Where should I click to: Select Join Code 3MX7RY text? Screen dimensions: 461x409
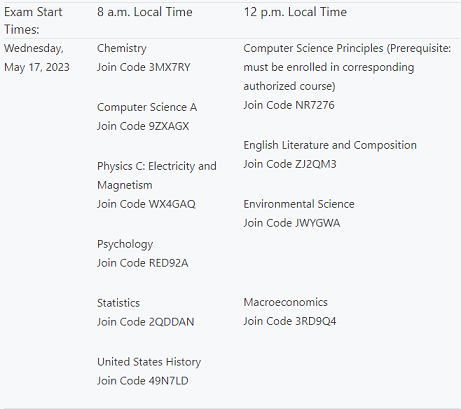(x=144, y=67)
